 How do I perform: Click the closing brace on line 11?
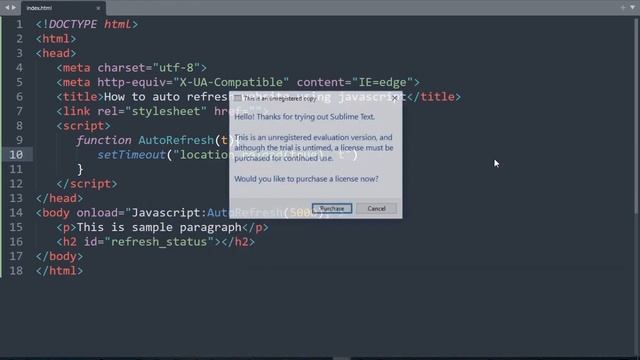[80, 169]
